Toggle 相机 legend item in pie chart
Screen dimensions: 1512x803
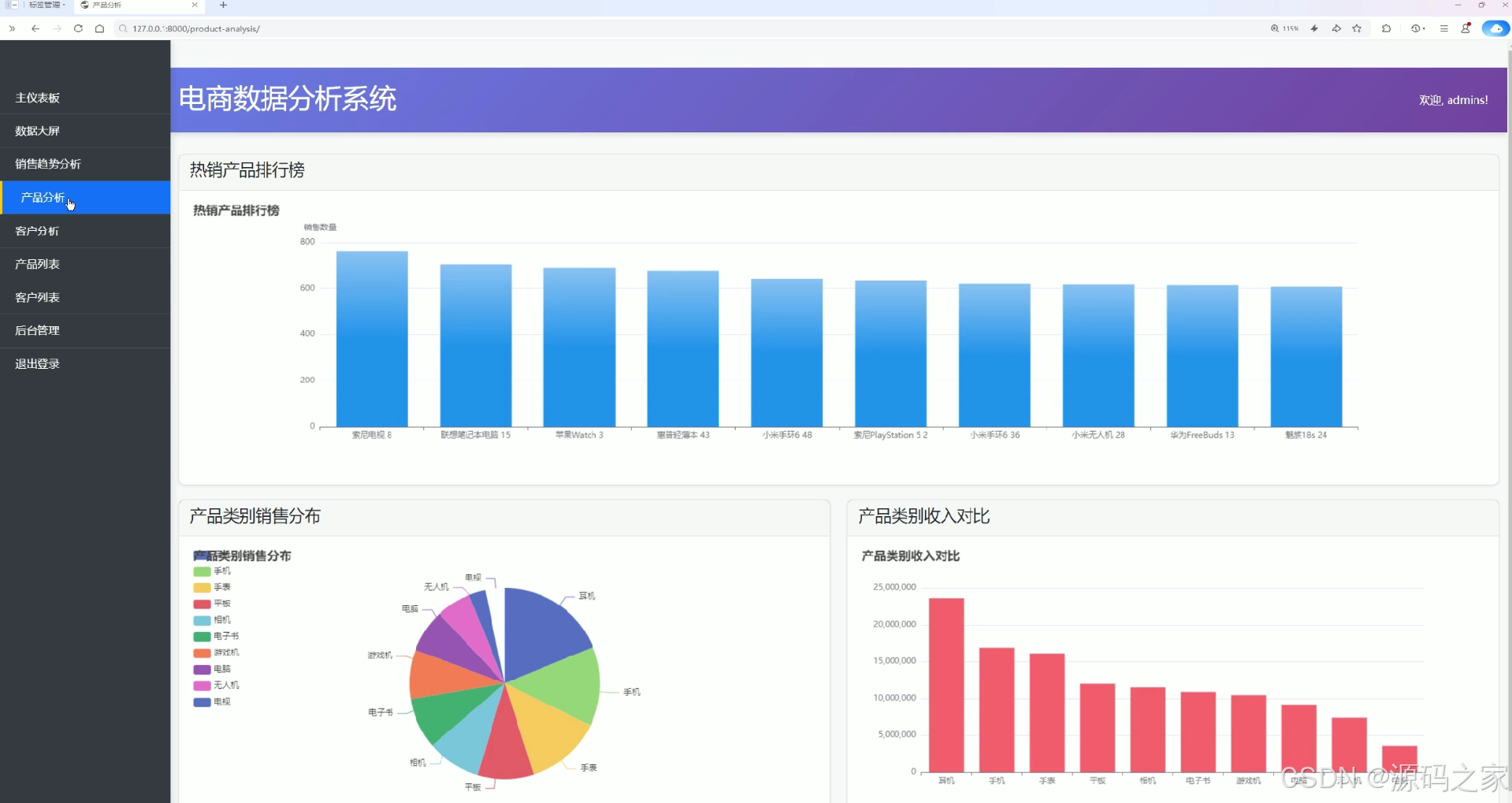click(212, 620)
